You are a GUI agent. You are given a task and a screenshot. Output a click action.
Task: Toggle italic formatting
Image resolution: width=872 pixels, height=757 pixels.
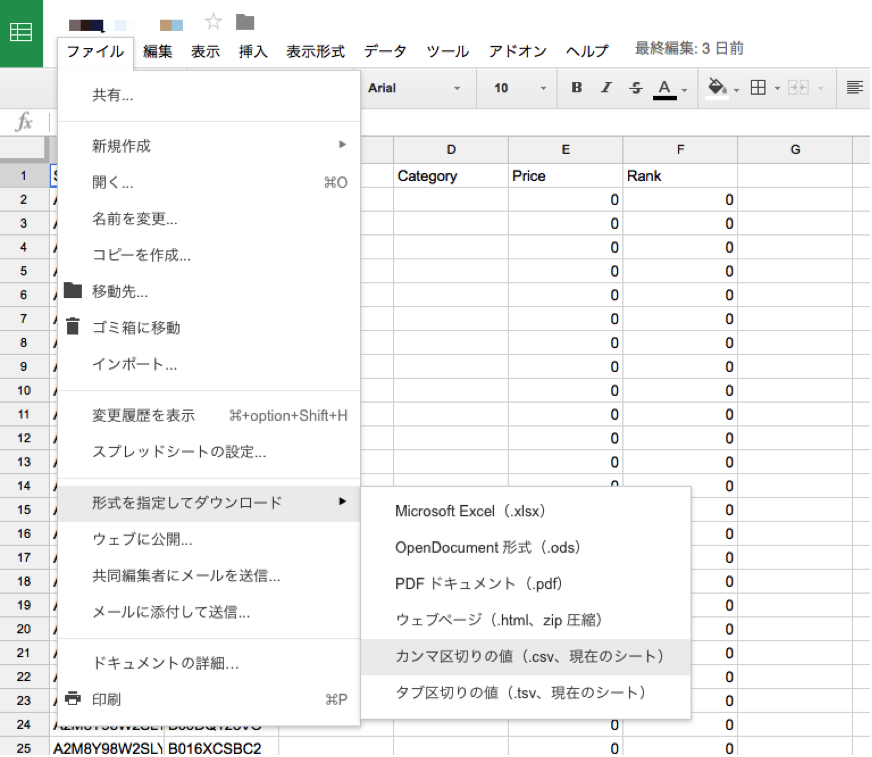[x=606, y=88]
